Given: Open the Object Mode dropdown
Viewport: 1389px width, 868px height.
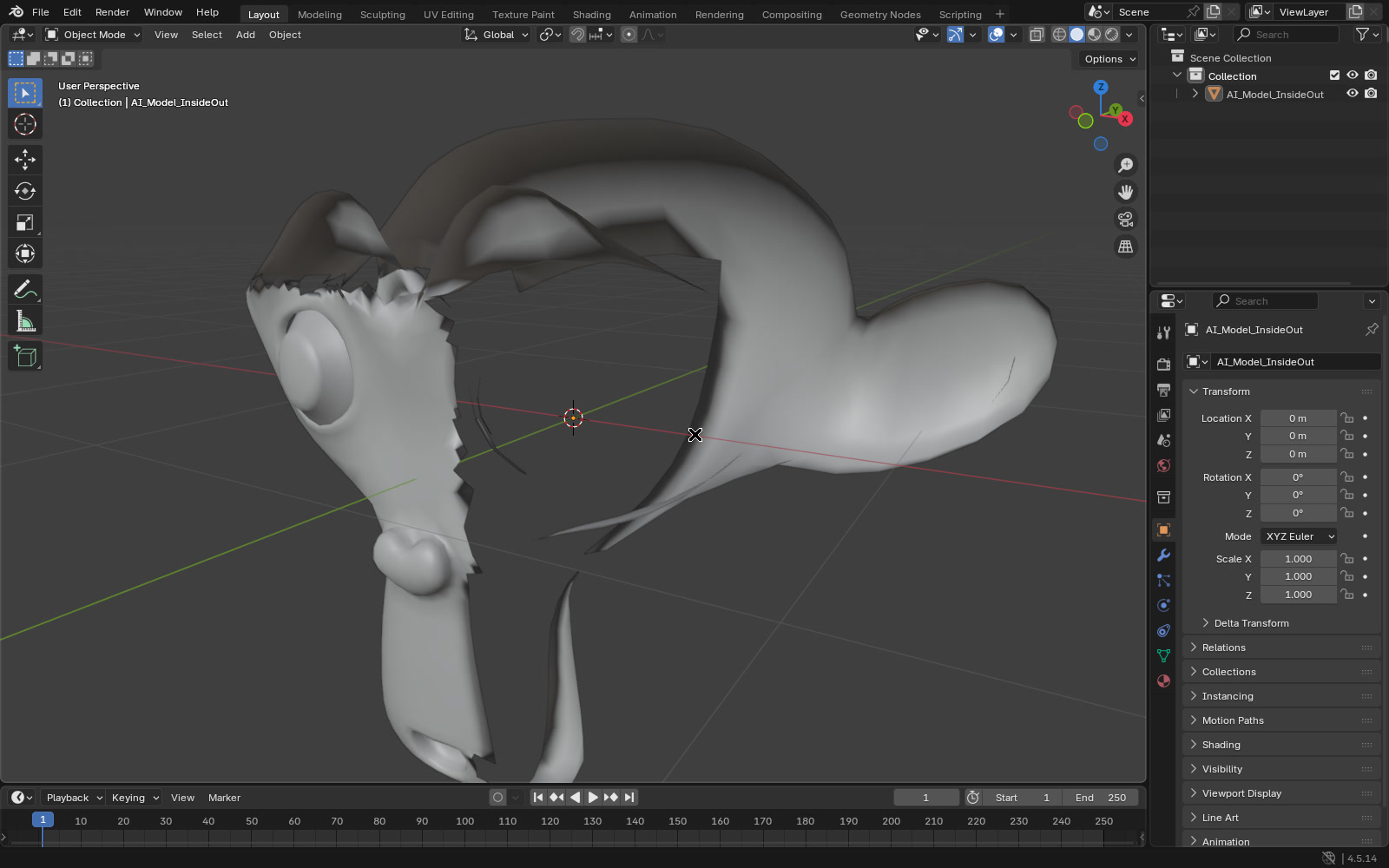Looking at the screenshot, I should (93, 35).
